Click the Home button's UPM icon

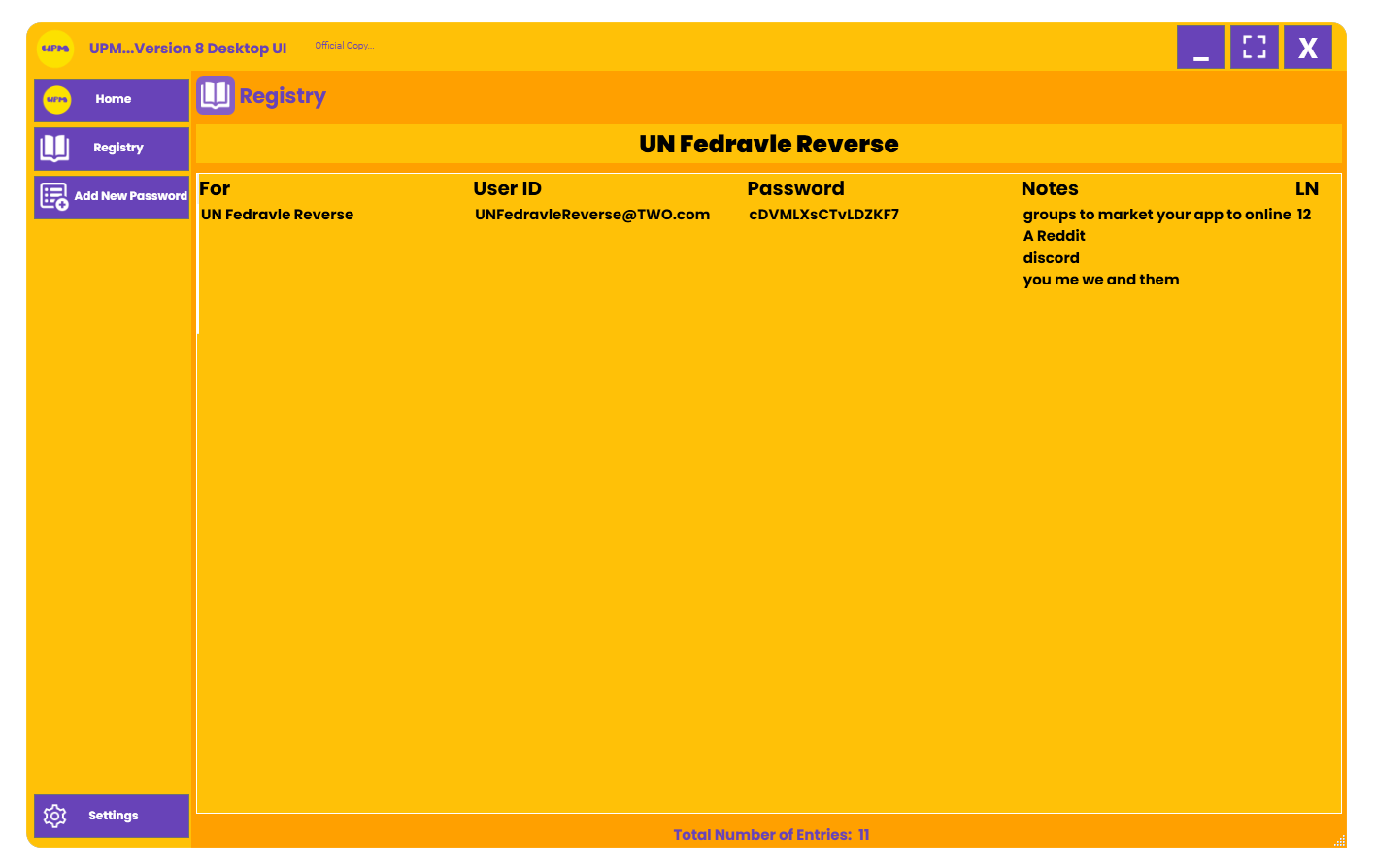tap(57, 99)
